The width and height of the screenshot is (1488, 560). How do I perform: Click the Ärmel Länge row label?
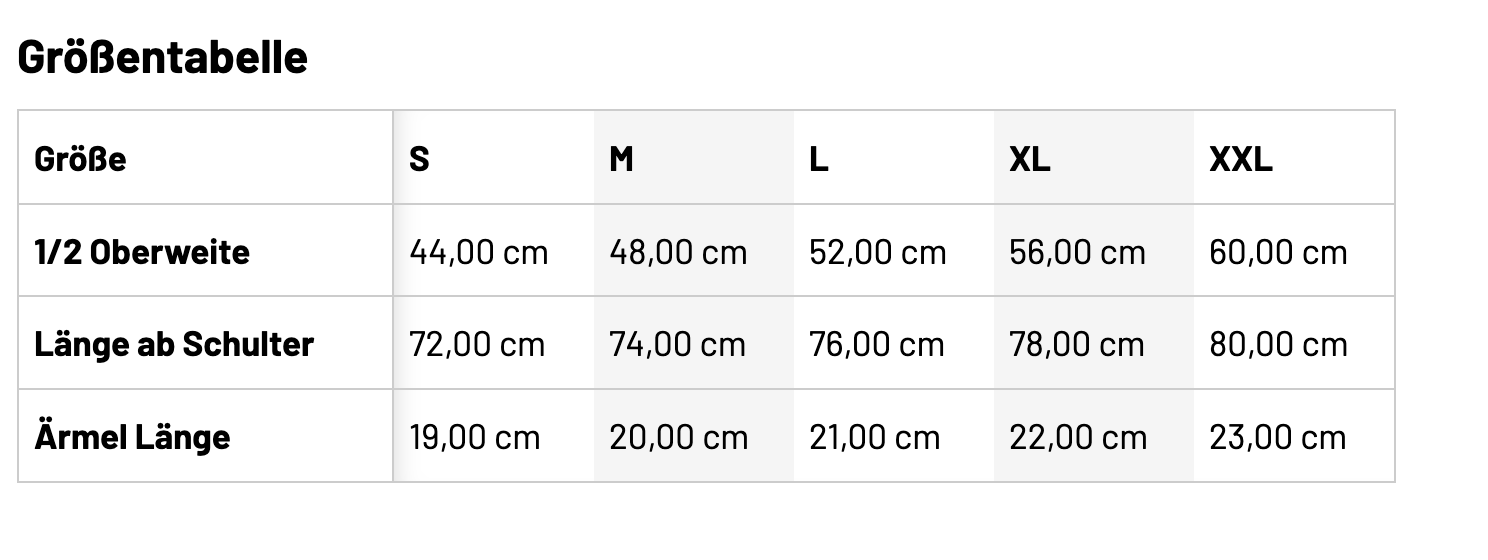pyautogui.click(x=132, y=437)
